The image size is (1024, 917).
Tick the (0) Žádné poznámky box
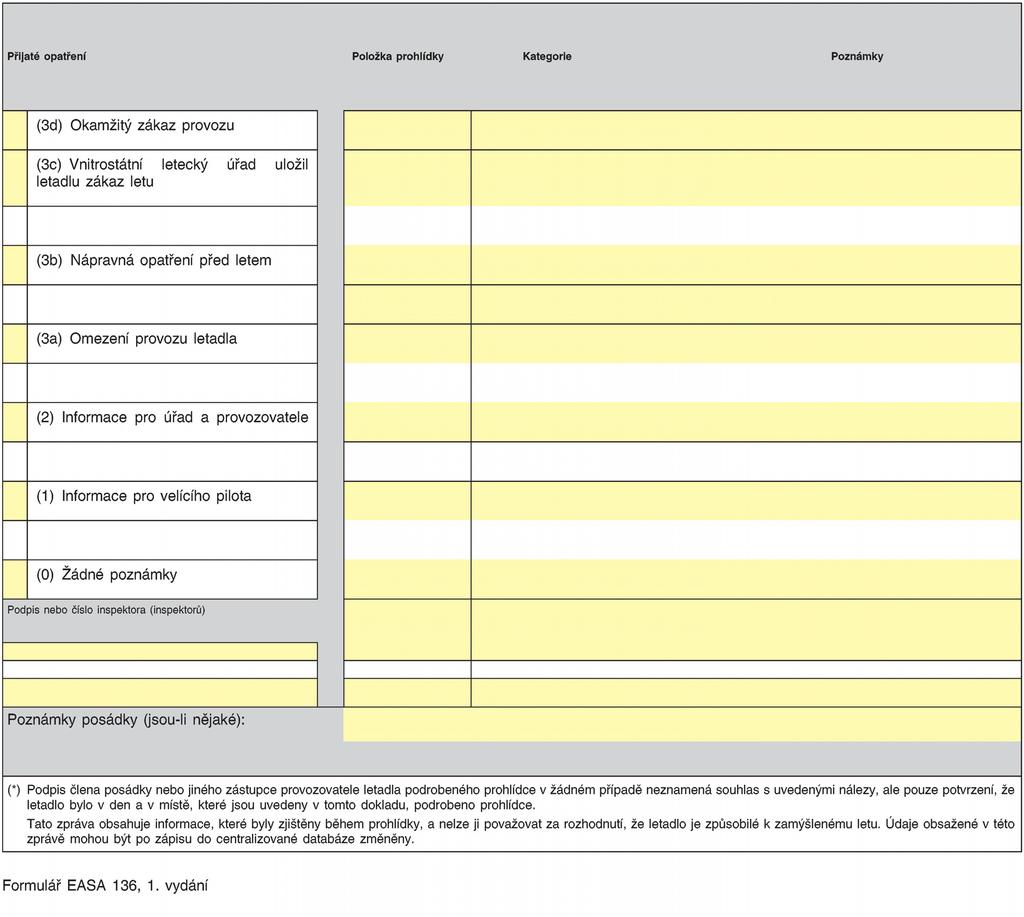tap(15, 579)
